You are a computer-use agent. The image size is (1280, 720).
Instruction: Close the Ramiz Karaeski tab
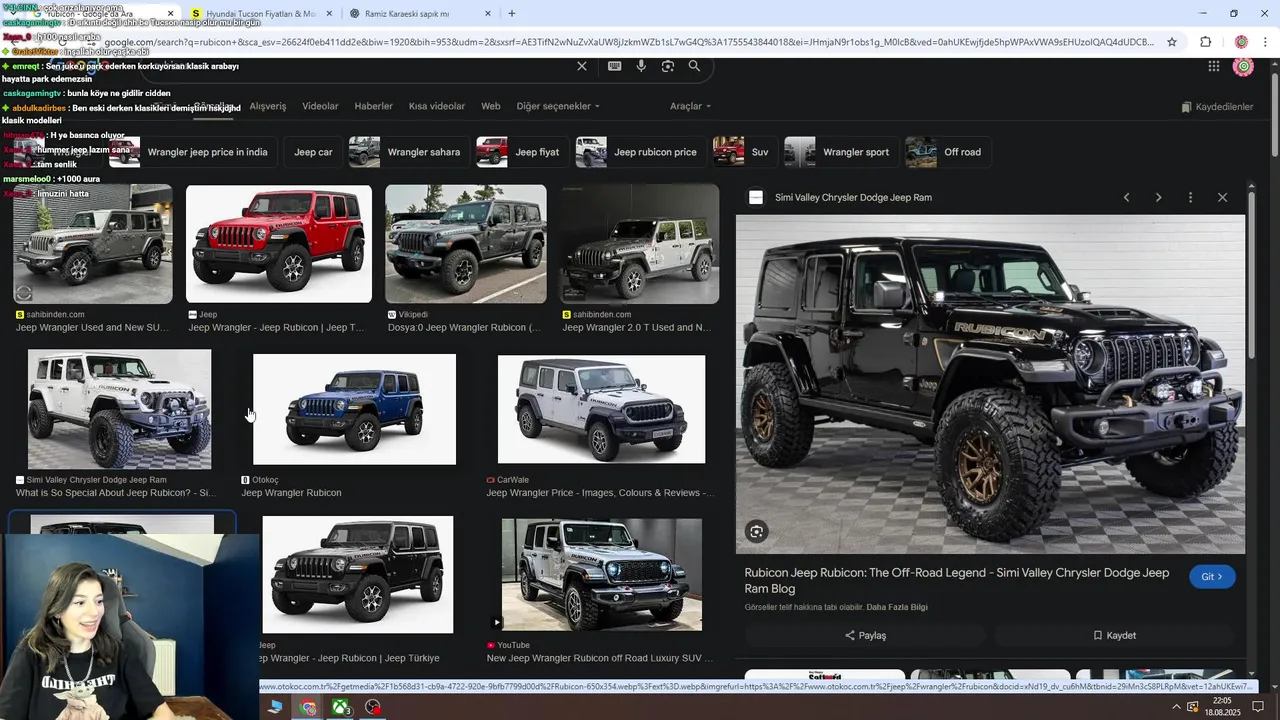click(x=488, y=14)
